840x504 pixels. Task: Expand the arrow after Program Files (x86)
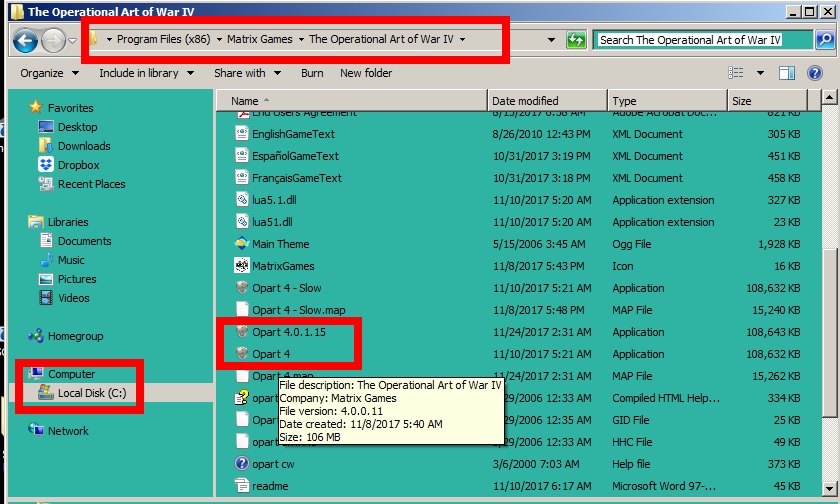pos(219,40)
